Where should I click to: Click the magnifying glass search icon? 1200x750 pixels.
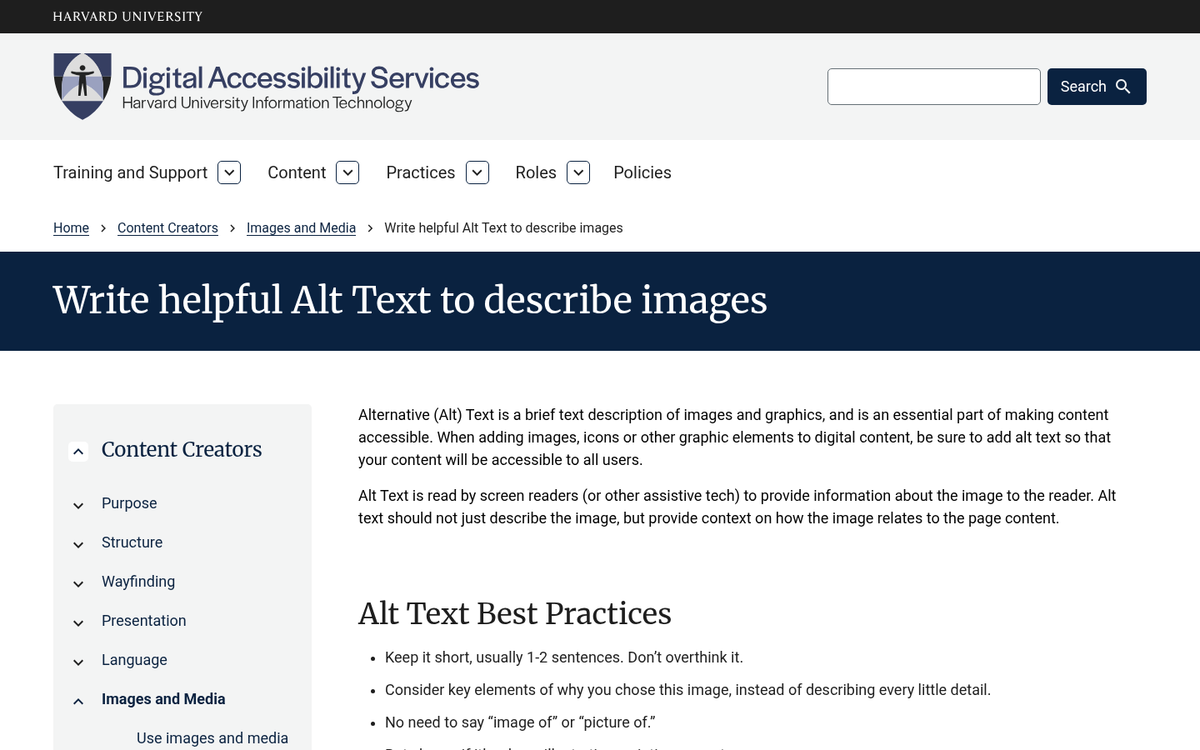1122,87
